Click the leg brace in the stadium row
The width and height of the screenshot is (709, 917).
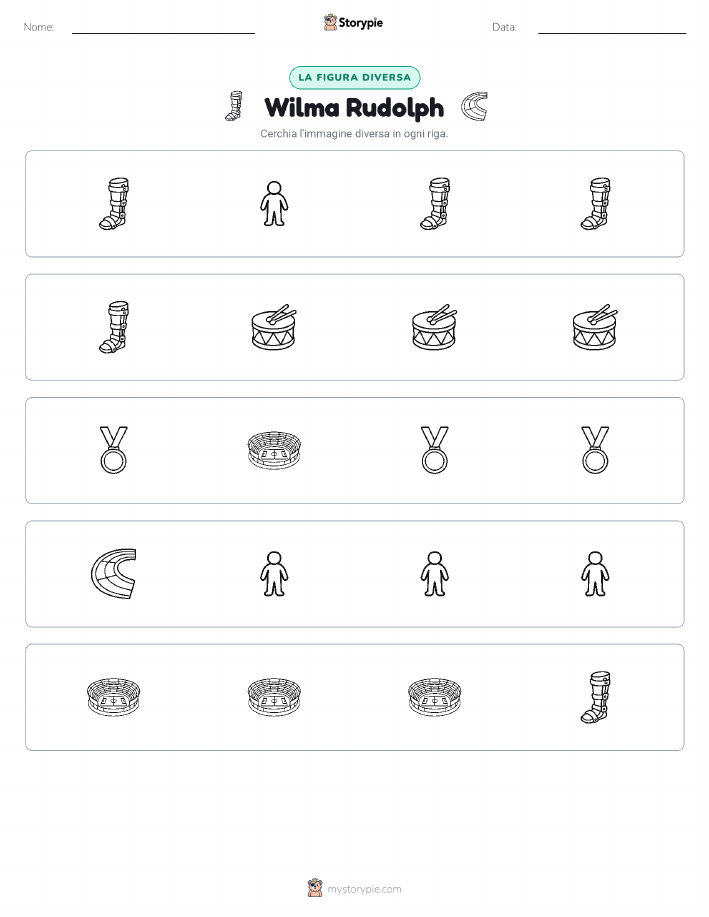click(595, 697)
